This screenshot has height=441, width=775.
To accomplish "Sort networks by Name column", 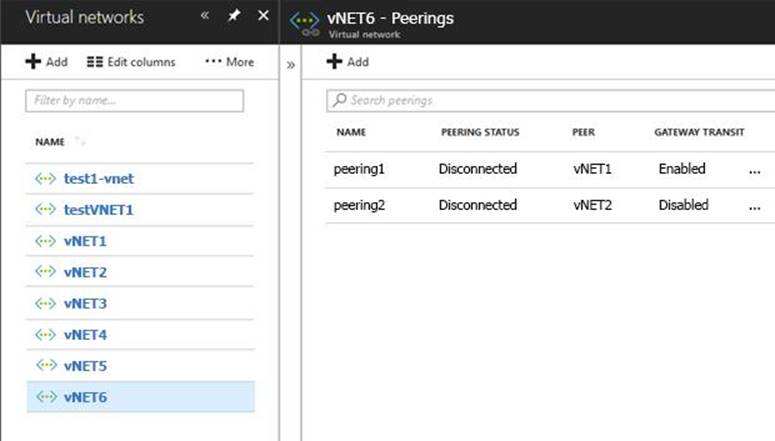I will tap(50, 142).
